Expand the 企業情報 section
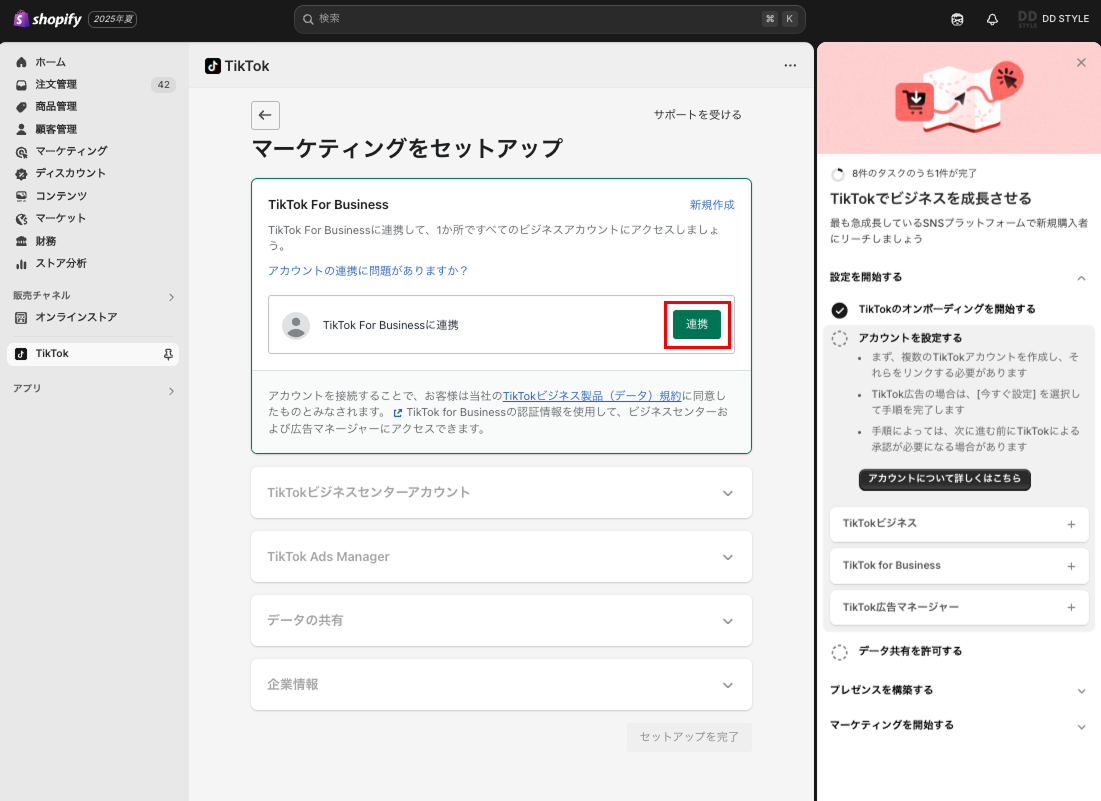 [x=501, y=684]
